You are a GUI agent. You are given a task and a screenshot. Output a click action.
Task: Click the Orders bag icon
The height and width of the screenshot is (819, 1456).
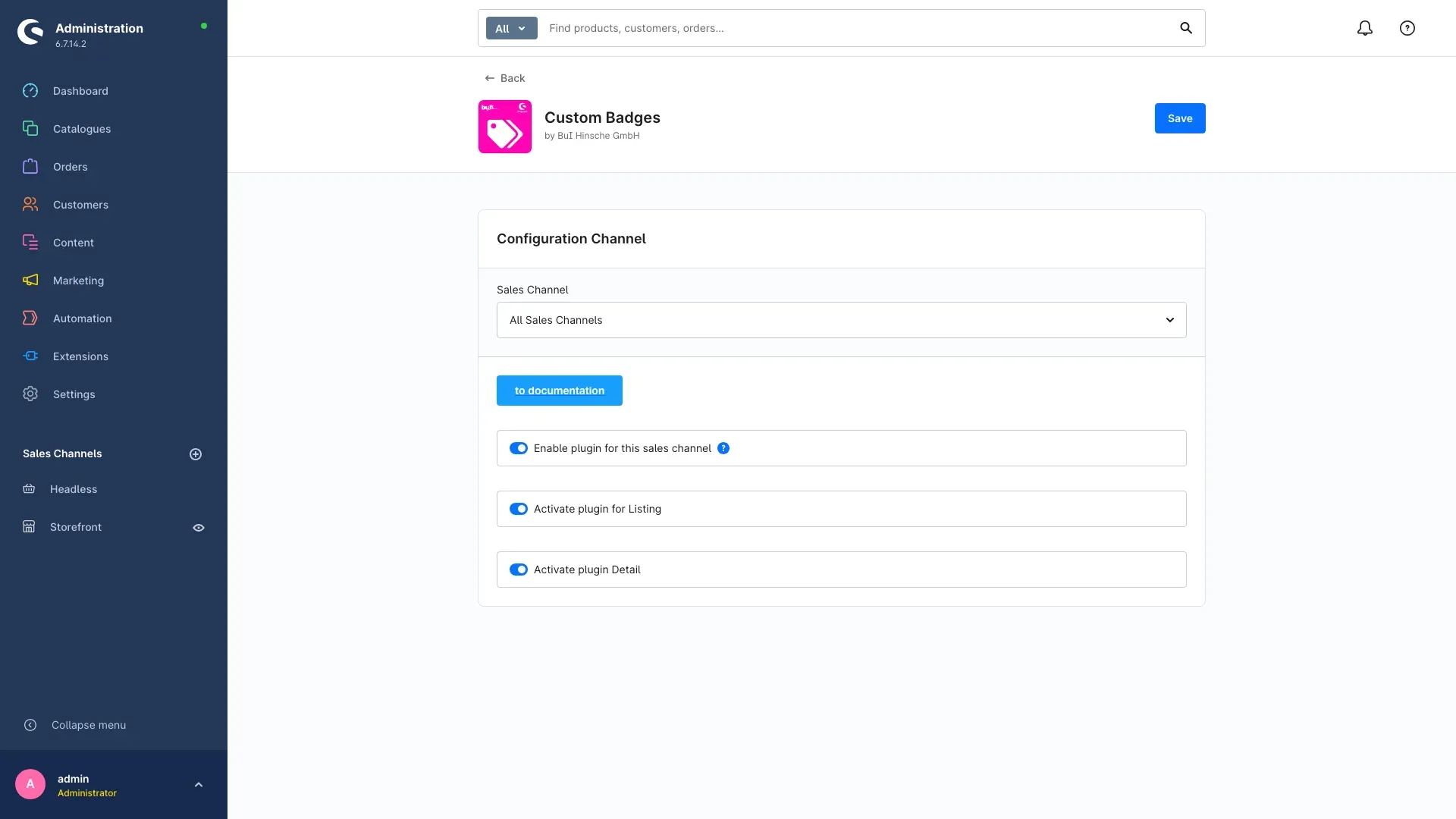(x=30, y=167)
